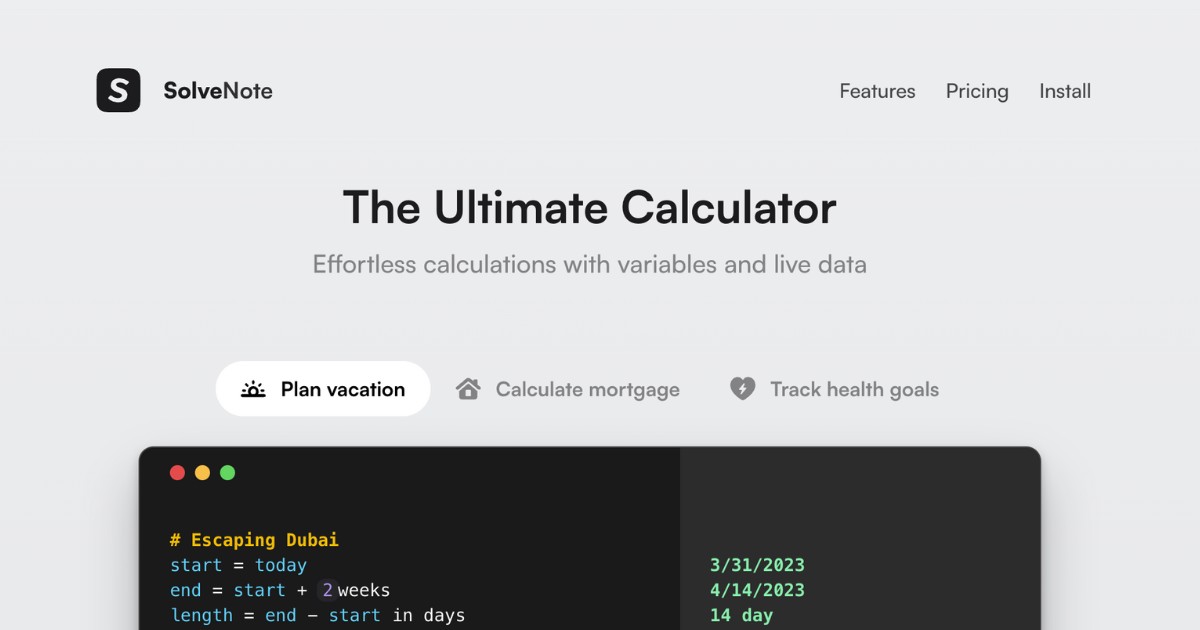
Task: Click the SolveNote logo icon
Action: tap(118, 90)
